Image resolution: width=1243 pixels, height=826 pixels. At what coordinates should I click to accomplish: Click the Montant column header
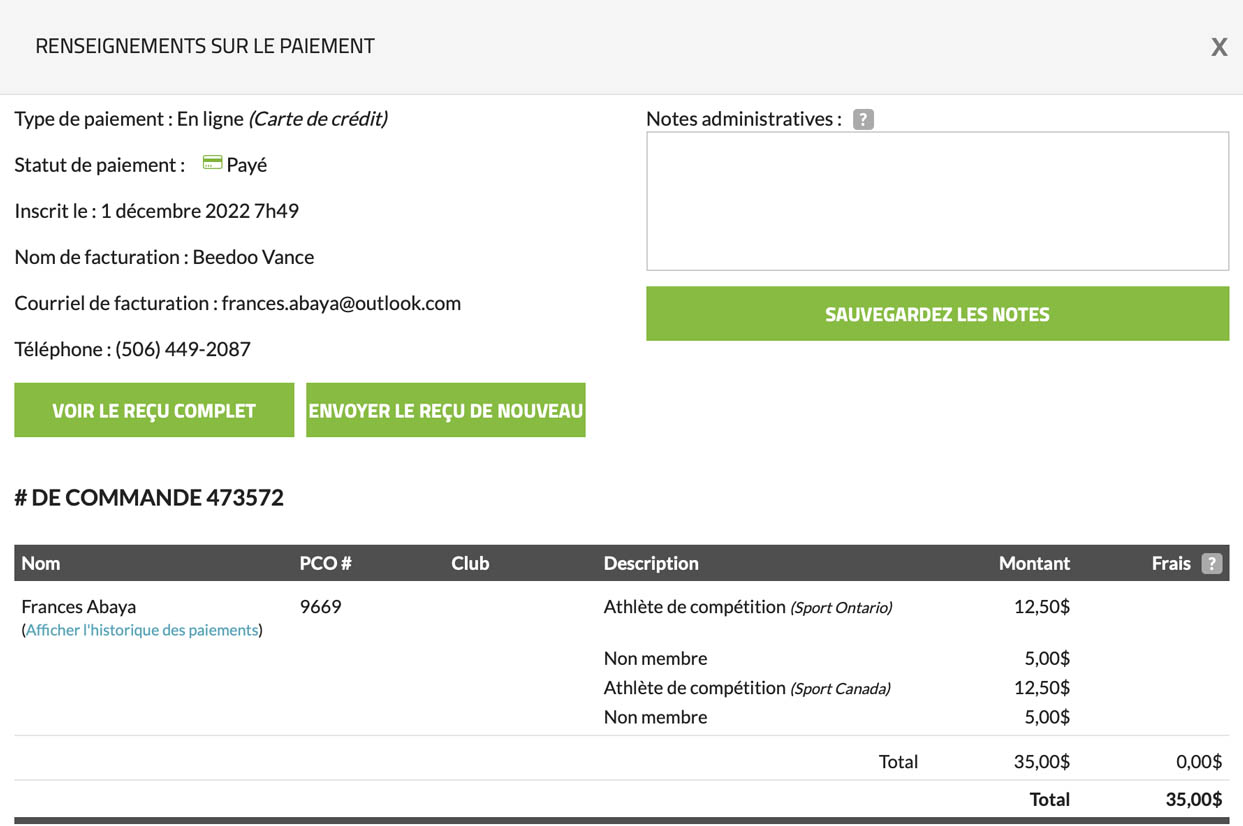(1034, 563)
